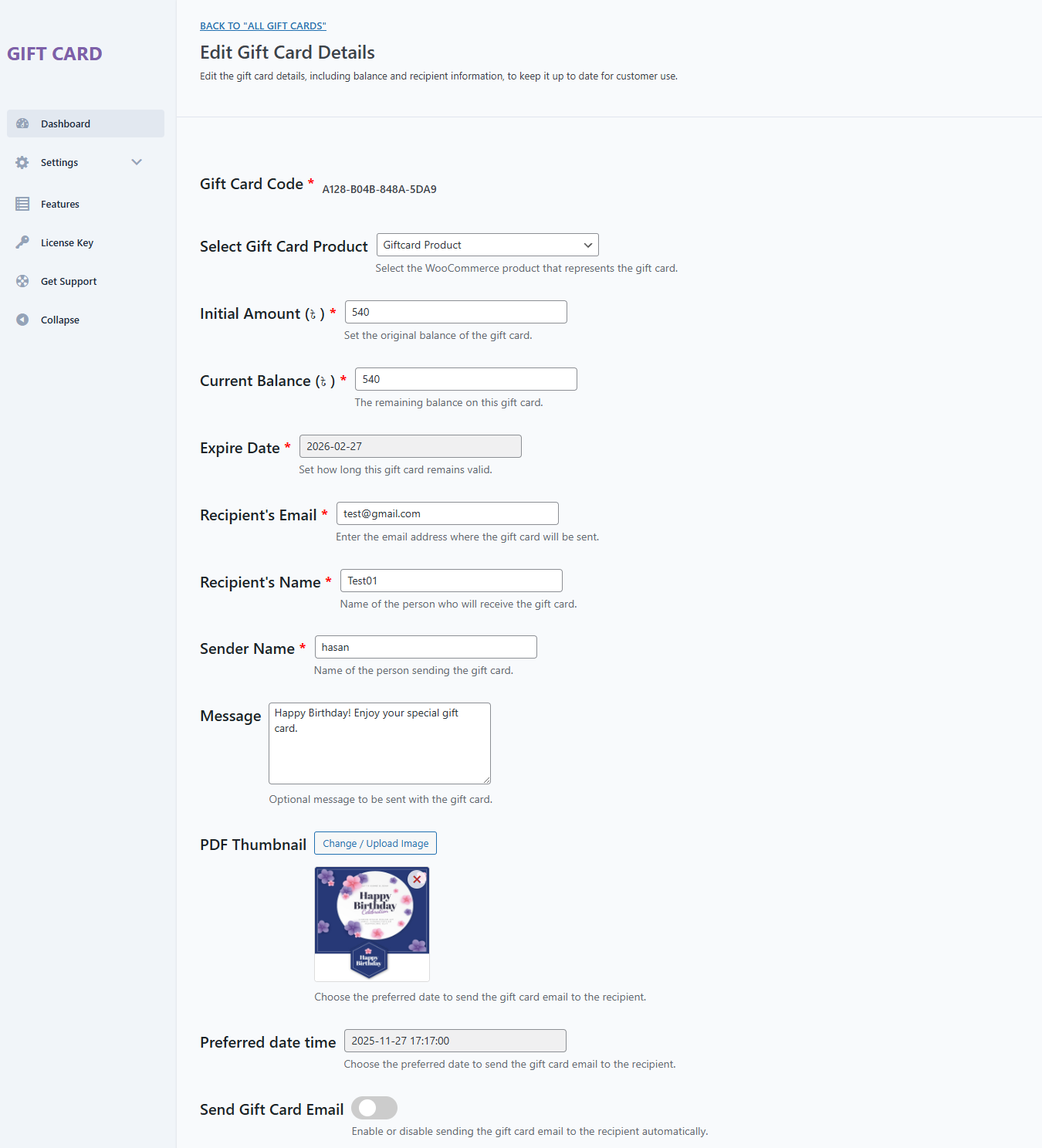Click the Get Support lifebuoy icon
Screen dimensions: 1042x1148
coord(22,281)
